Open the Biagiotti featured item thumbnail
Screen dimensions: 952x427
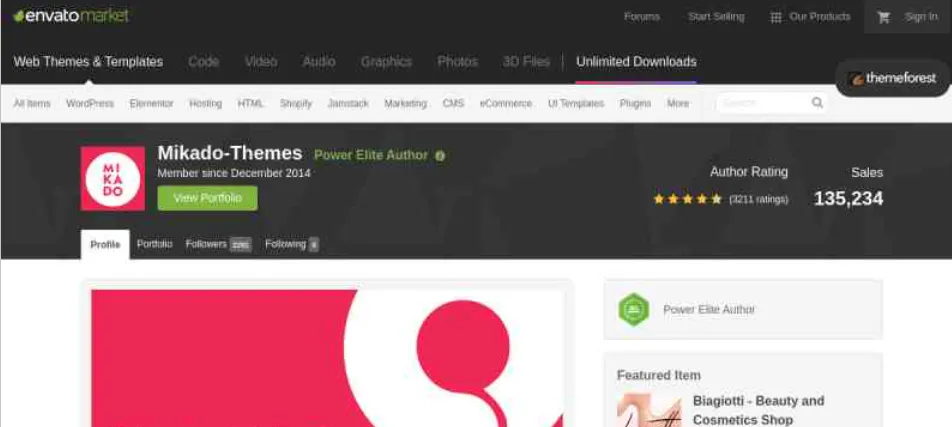tap(649, 410)
